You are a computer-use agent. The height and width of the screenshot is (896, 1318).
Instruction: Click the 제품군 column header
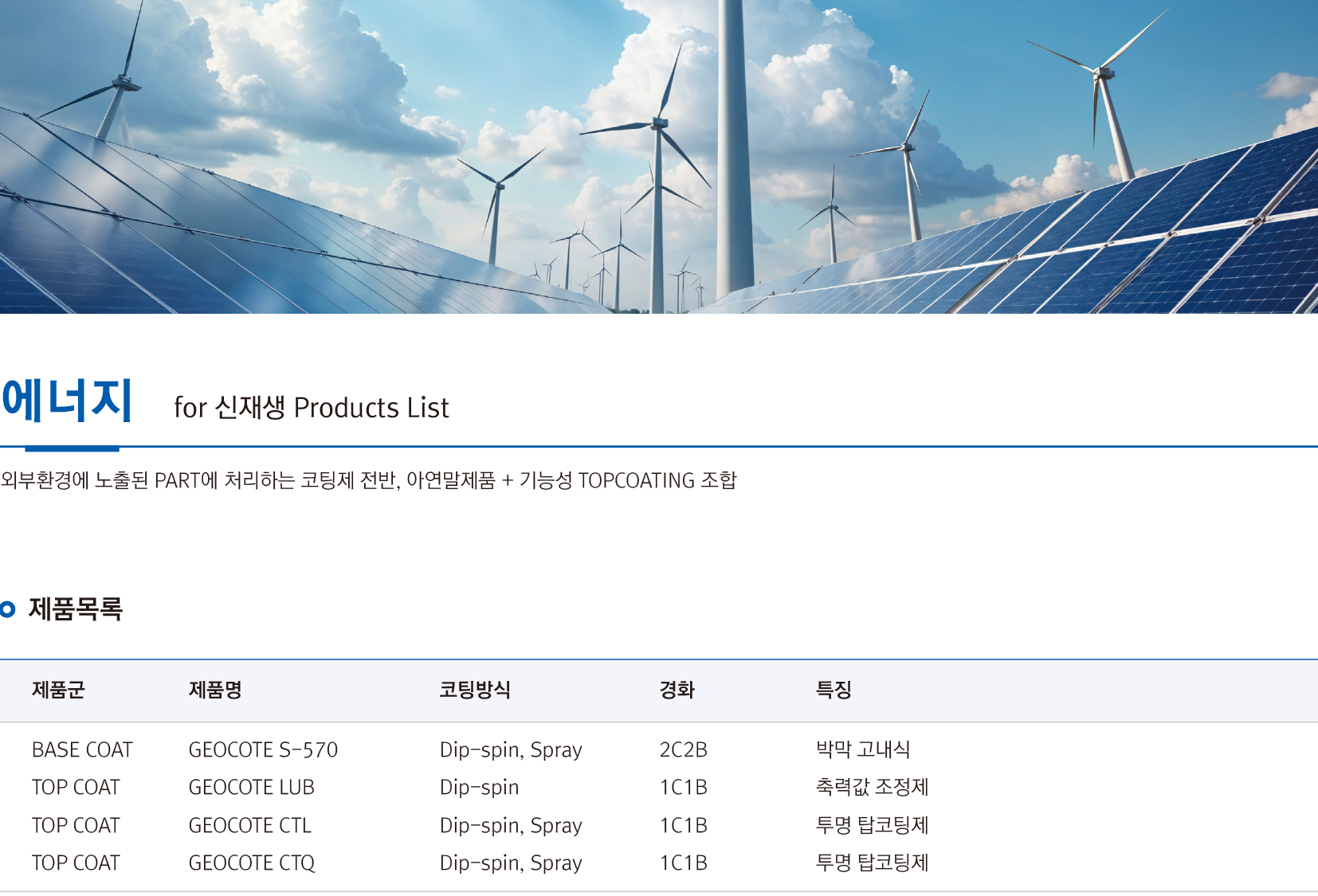(58, 690)
